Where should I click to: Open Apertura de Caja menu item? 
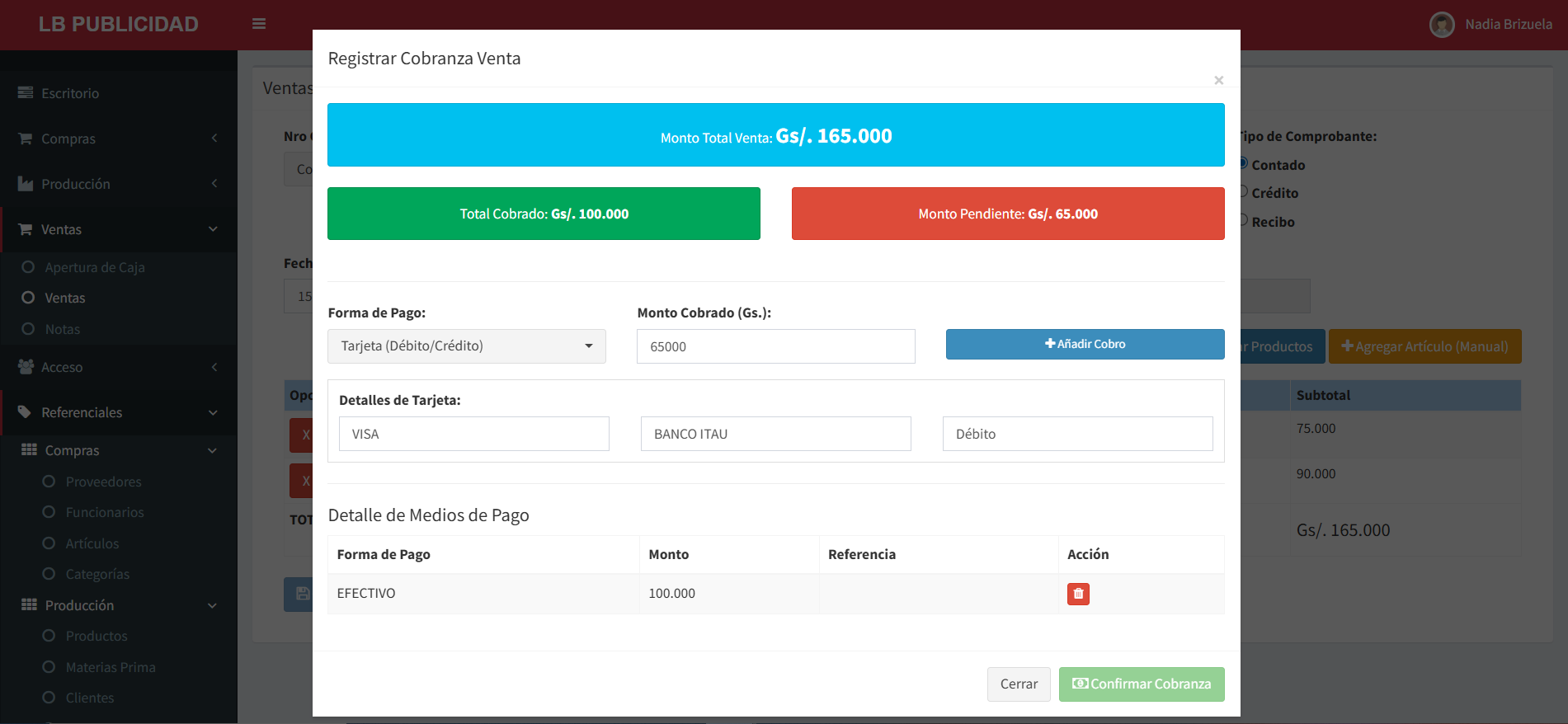[95, 267]
